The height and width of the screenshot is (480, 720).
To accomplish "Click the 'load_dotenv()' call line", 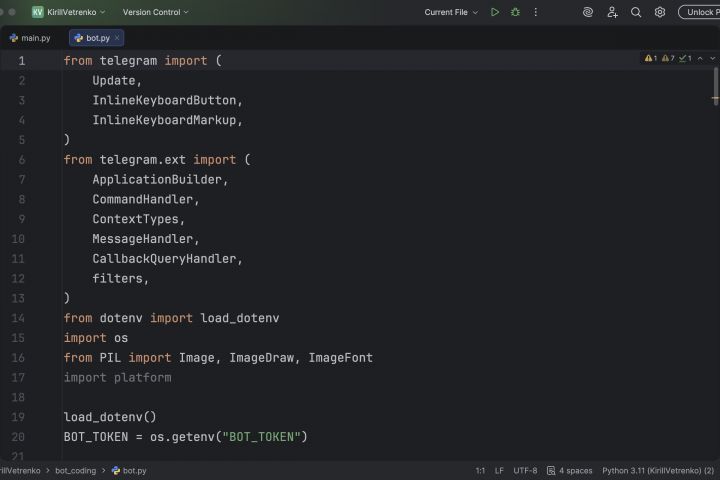I will [110, 417].
